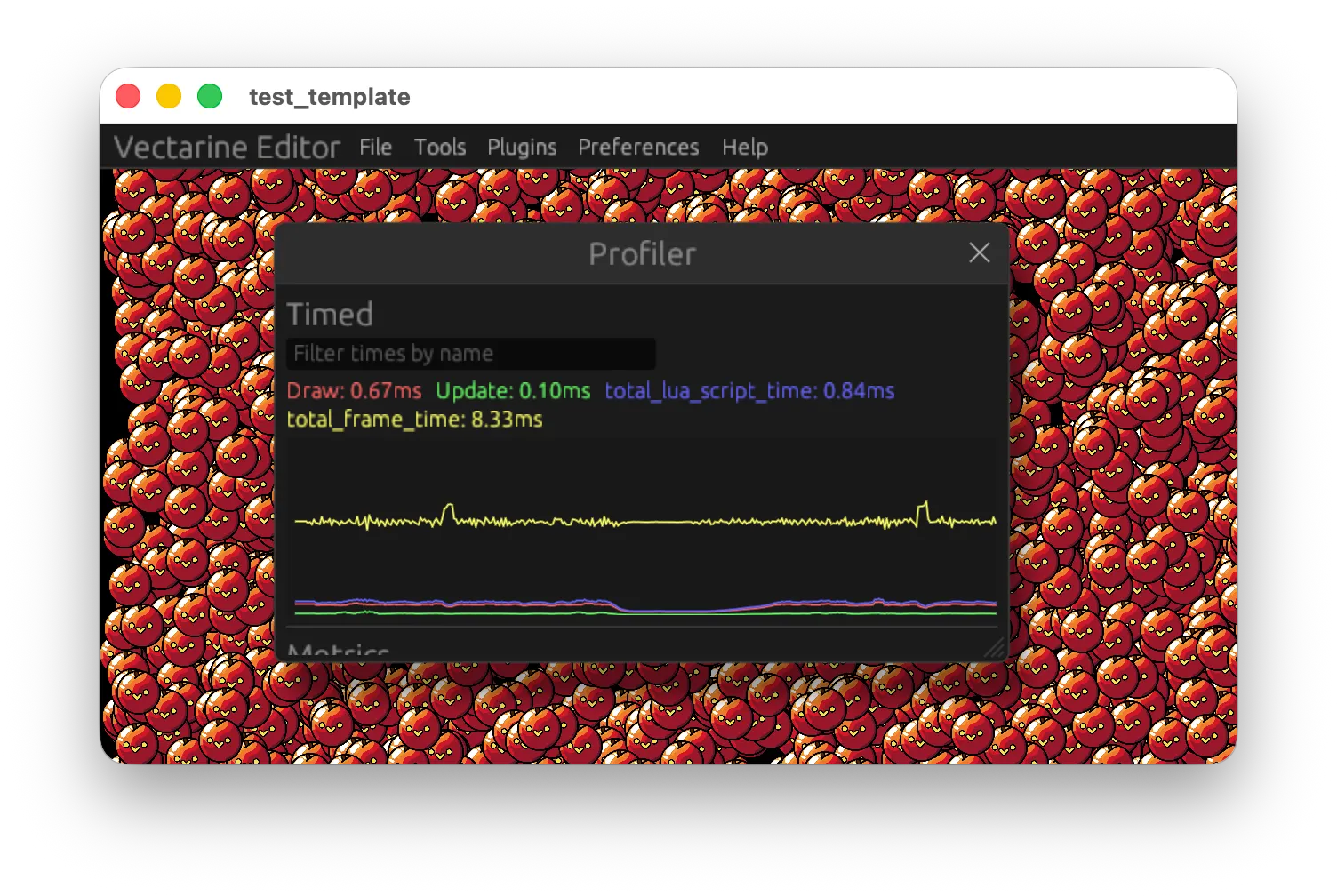The width and height of the screenshot is (1337, 896).
Task: Open the Plugins menu
Action: [x=522, y=148]
